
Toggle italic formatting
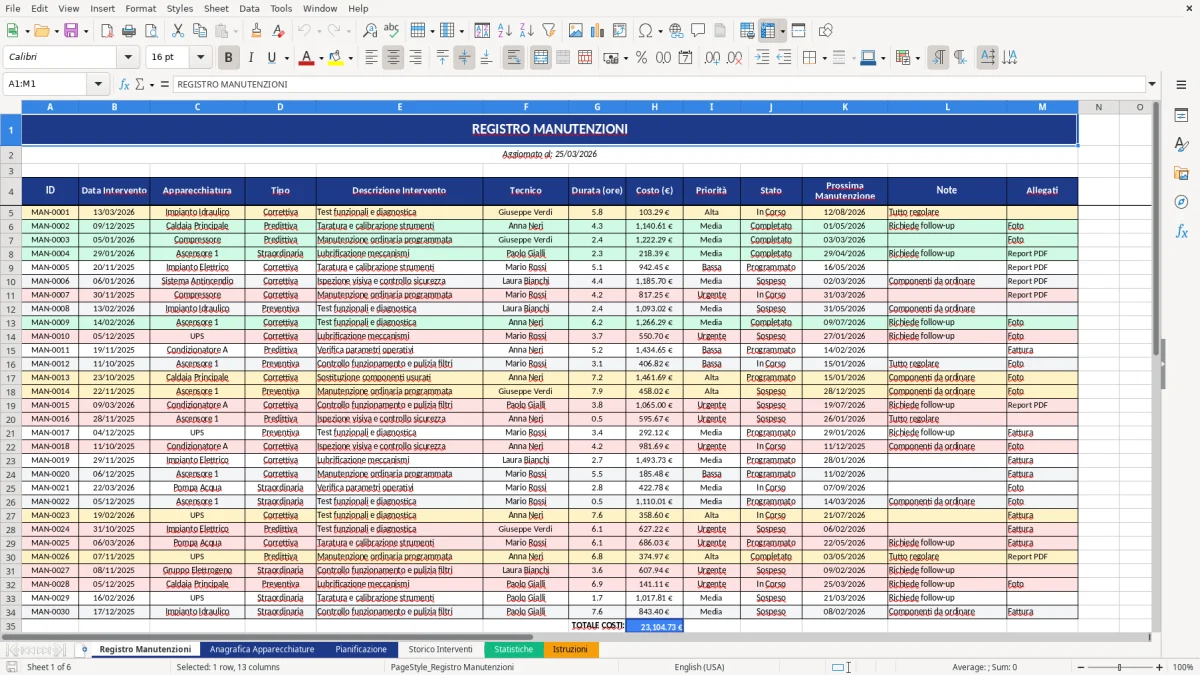250,57
